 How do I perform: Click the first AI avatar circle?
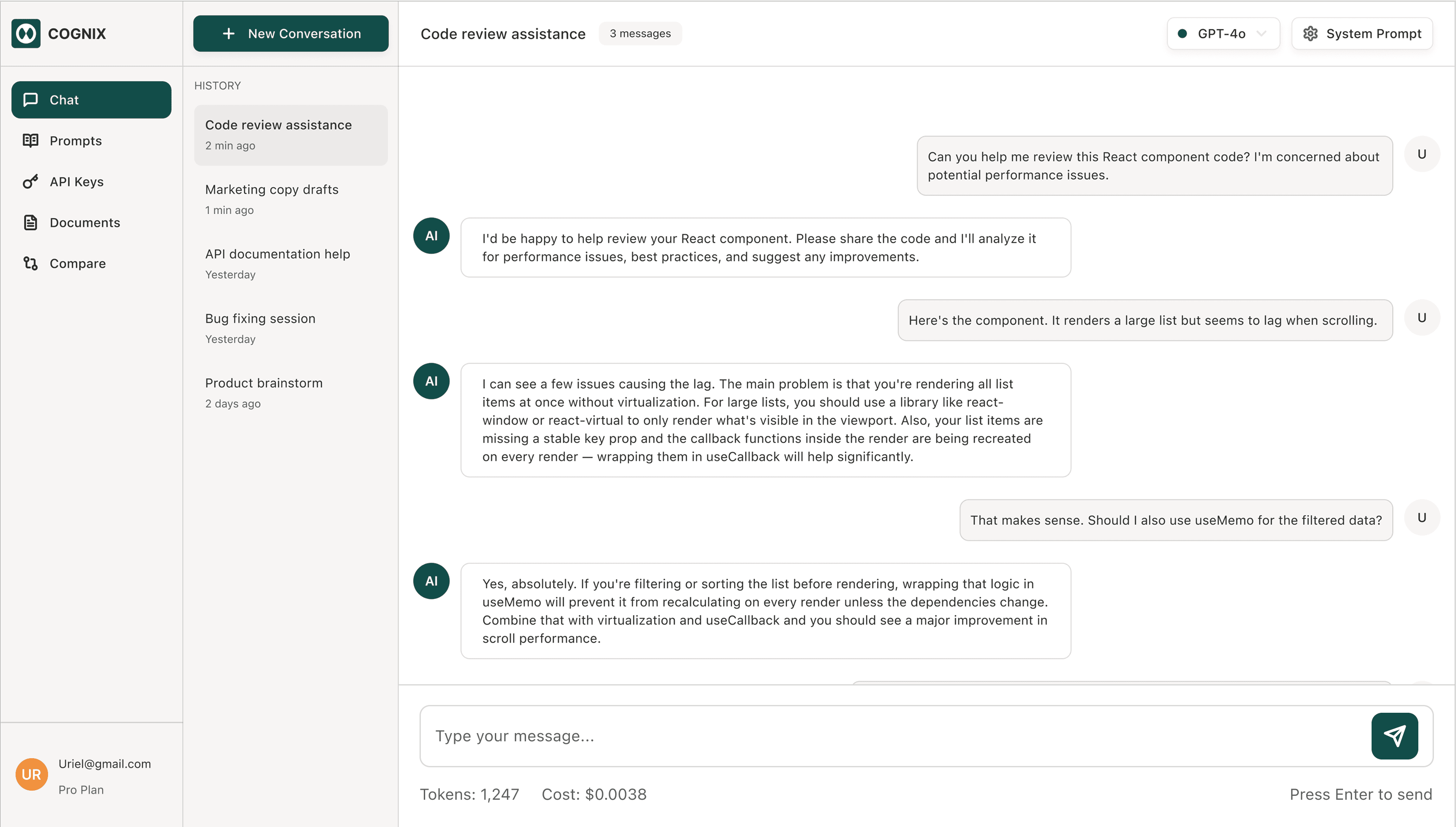pos(431,236)
